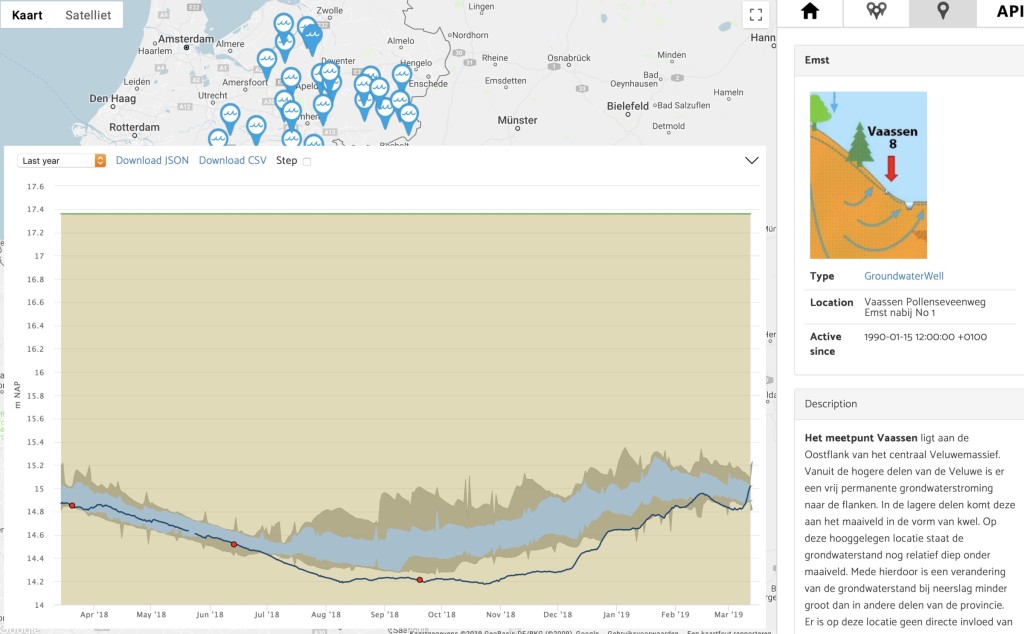Switch map to Kaart view
This screenshot has width=1024, height=634.
tap(27, 15)
